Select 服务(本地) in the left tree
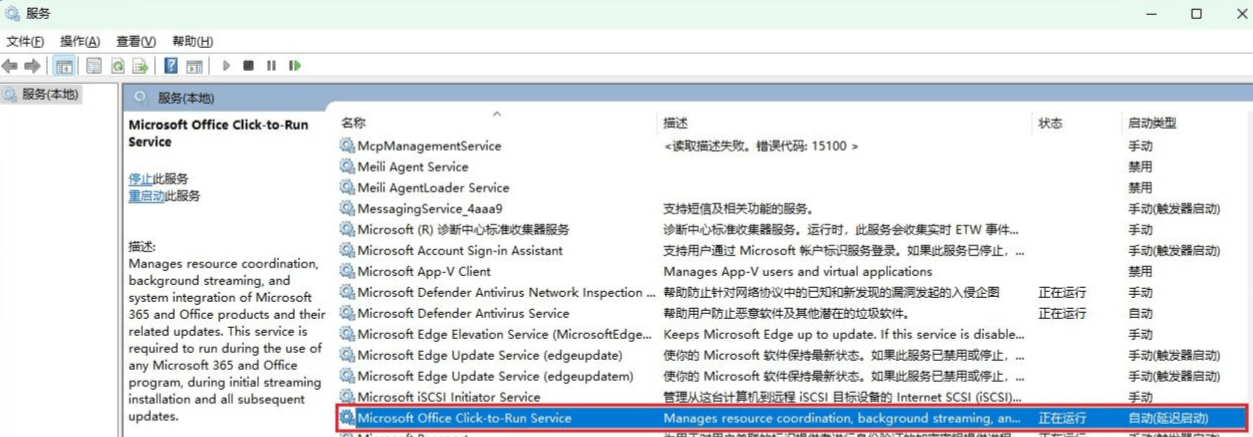Viewport: 1253px width, 437px height. pyautogui.click(x=49, y=94)
